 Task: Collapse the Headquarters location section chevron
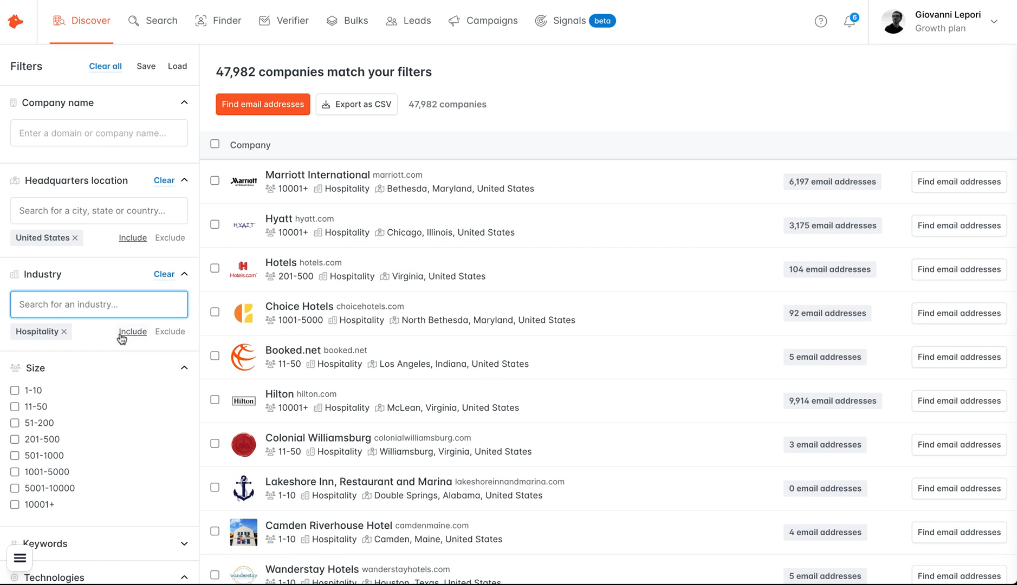[x=184, y=180]
